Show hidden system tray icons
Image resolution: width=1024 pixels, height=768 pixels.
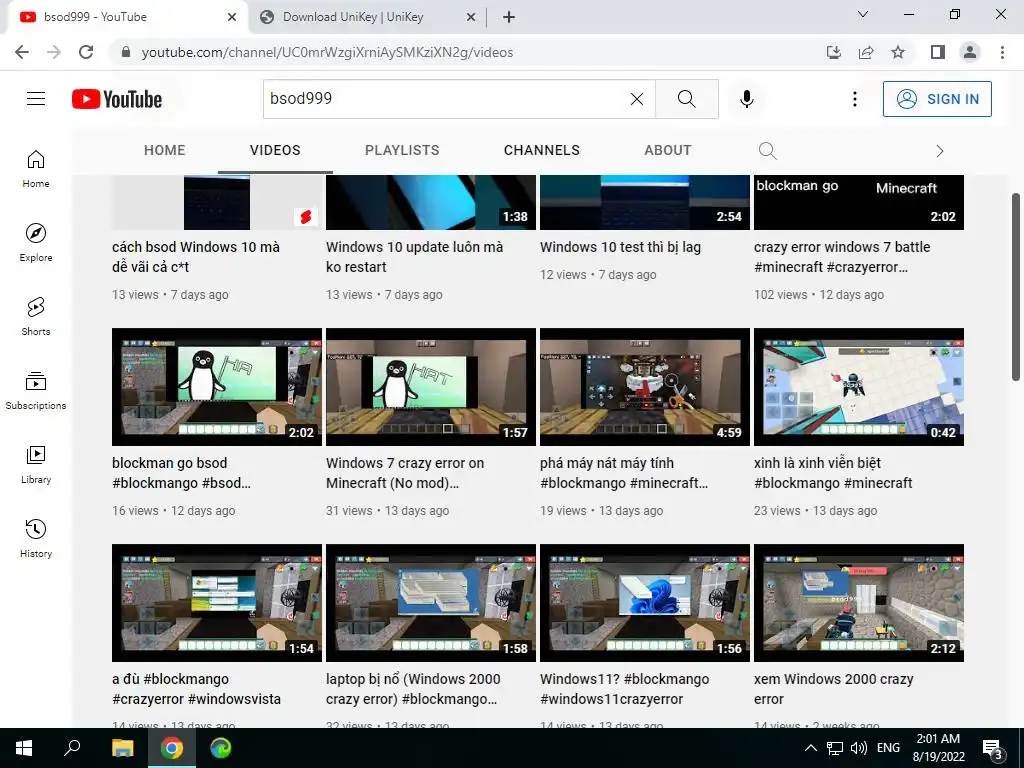pyautogui.click(x=810, y=748)
